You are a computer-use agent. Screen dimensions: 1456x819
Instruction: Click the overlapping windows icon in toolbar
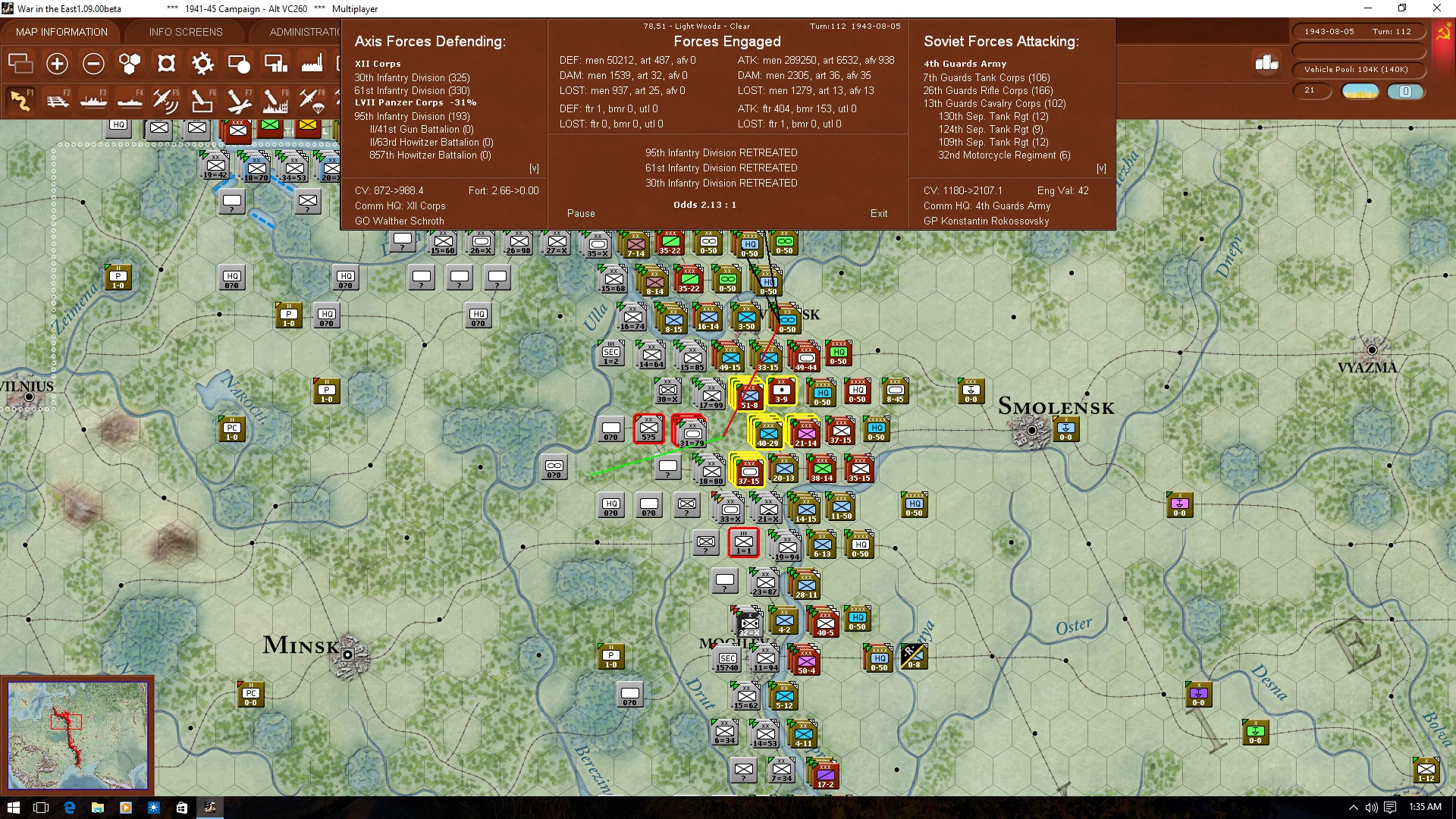click(x=20, y=64)
